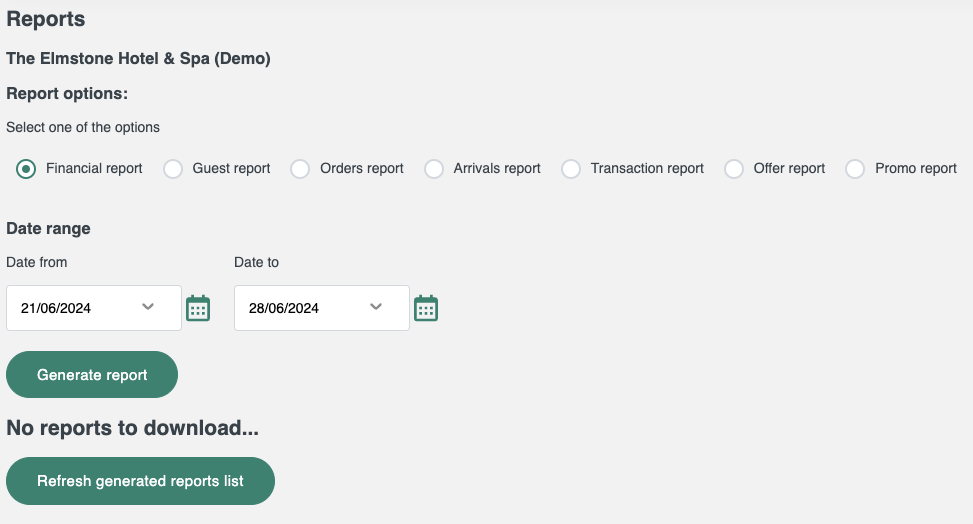Click the Guest report label text
This screenshot has height=524, width=973.
tap(231, 168)
